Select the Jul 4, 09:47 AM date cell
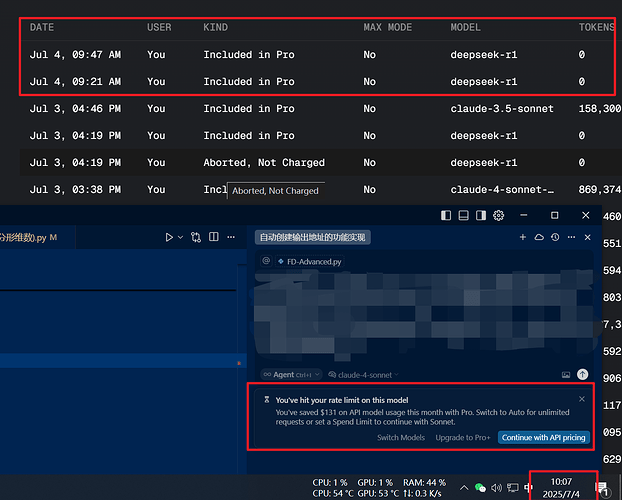This screenshot has height=500, width=622. point(75,54)
